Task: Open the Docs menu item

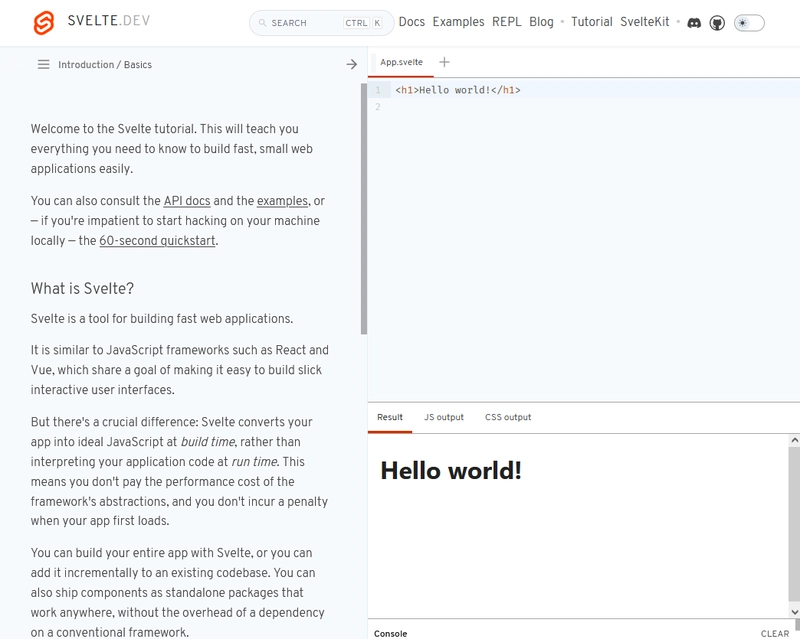Action: [411, 22]
